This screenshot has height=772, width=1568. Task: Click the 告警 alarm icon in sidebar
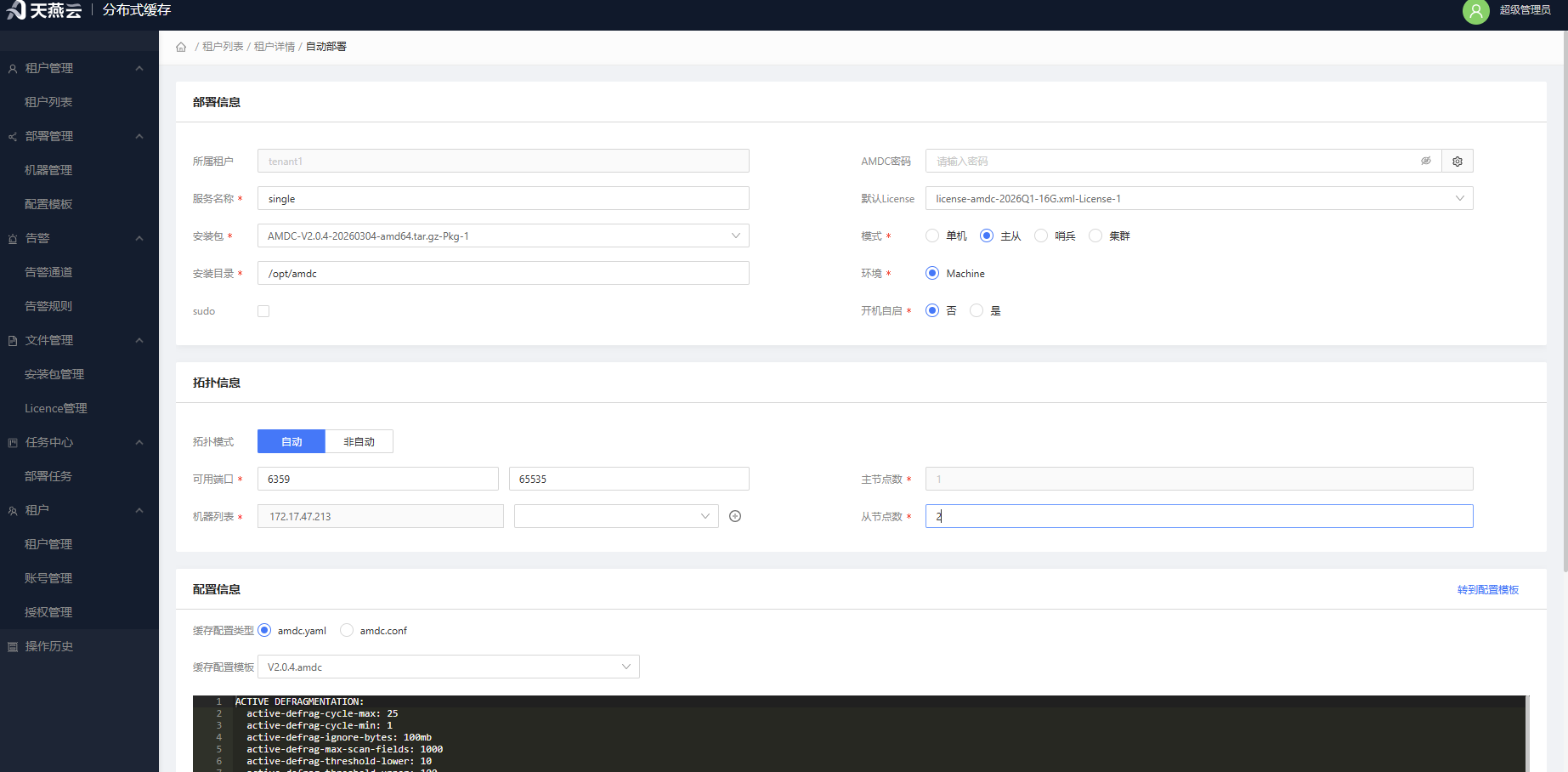[13, 239]
